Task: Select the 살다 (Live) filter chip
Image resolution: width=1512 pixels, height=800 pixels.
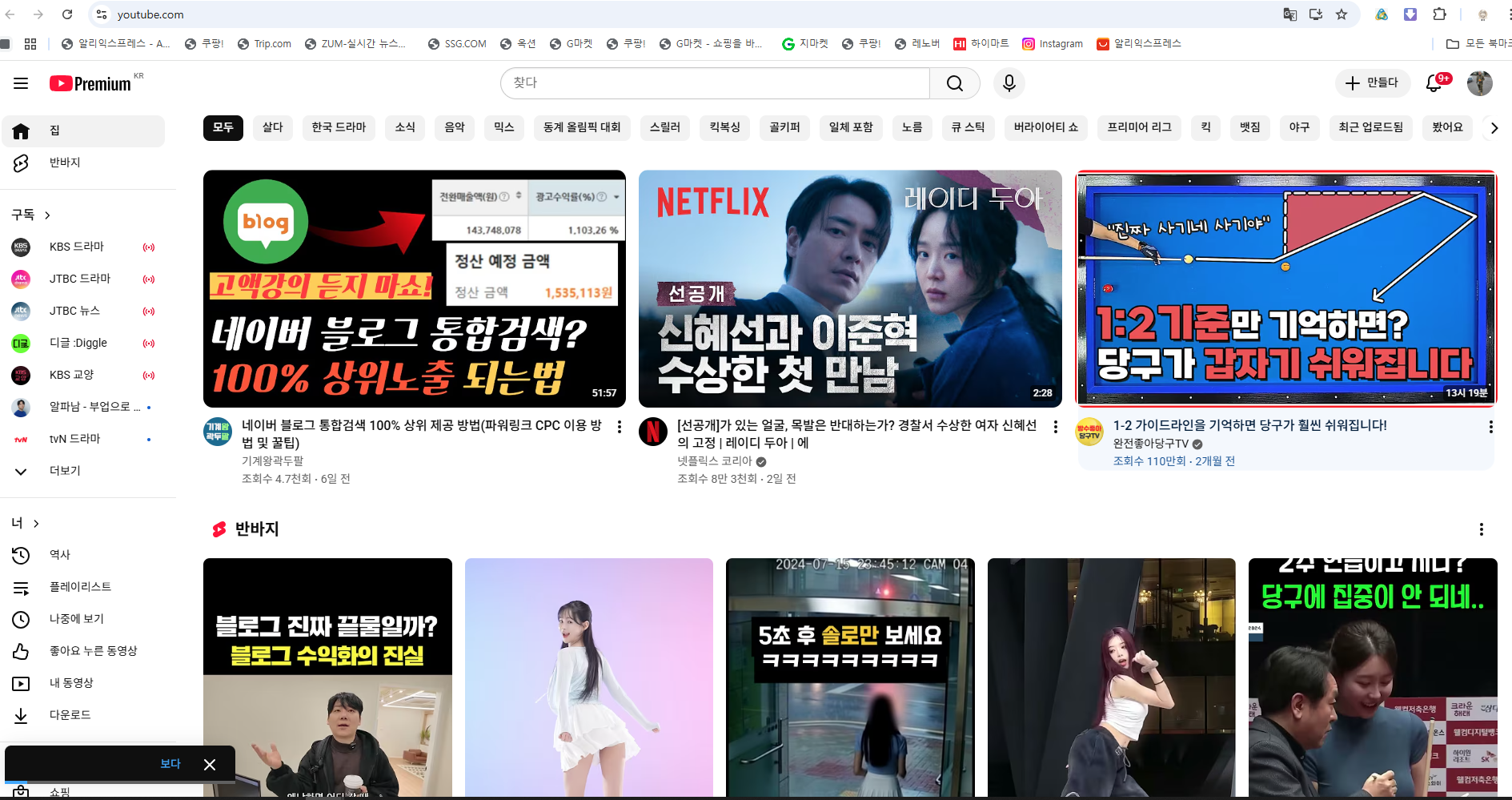Action: pos(273,127)
